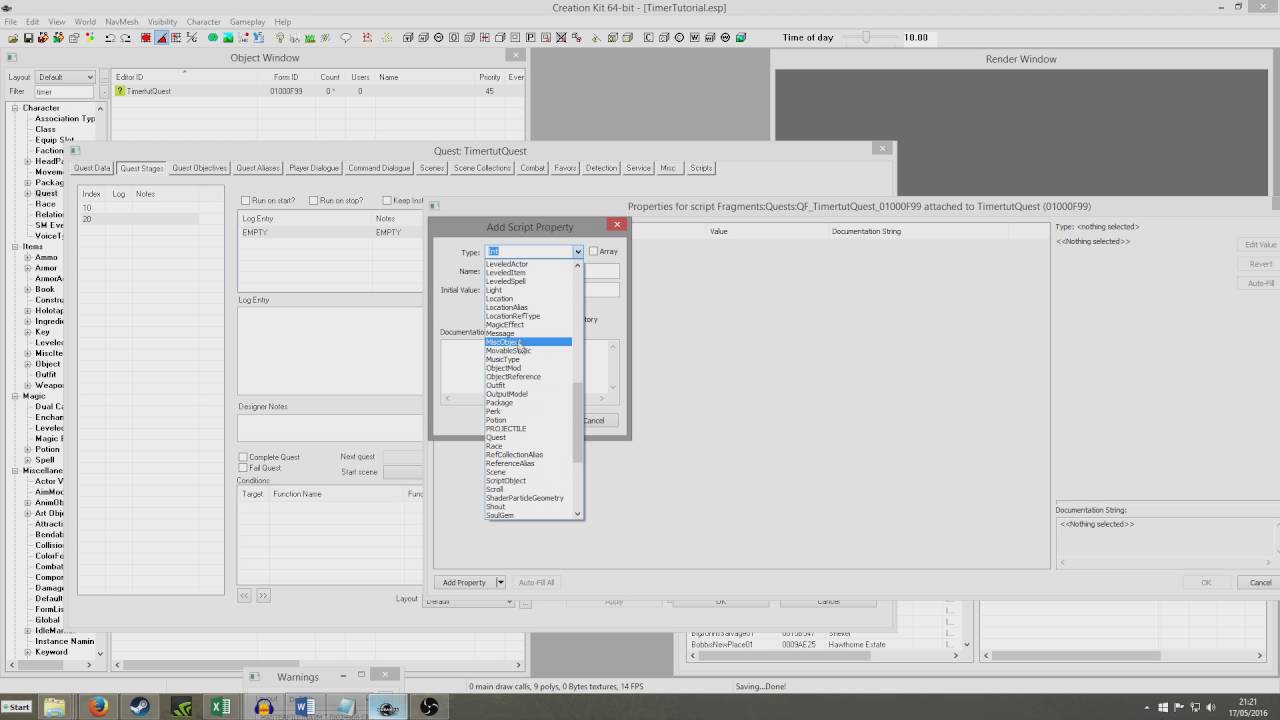Click the crossed-out box toolbar icon
1280x720 pixels.
pos(561,38)
